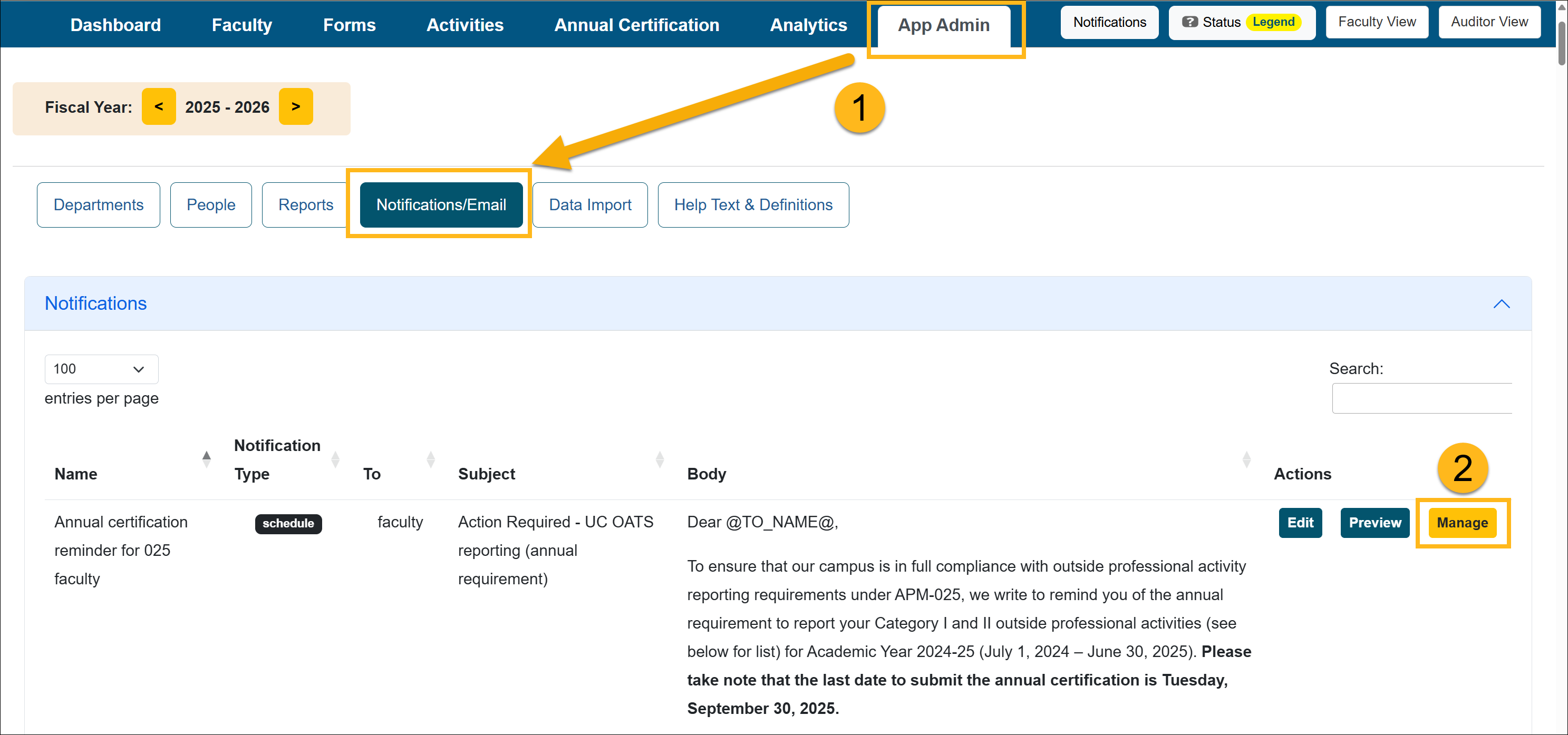
Task: Open the entries per page dropdown
Action: pos(101,369)
